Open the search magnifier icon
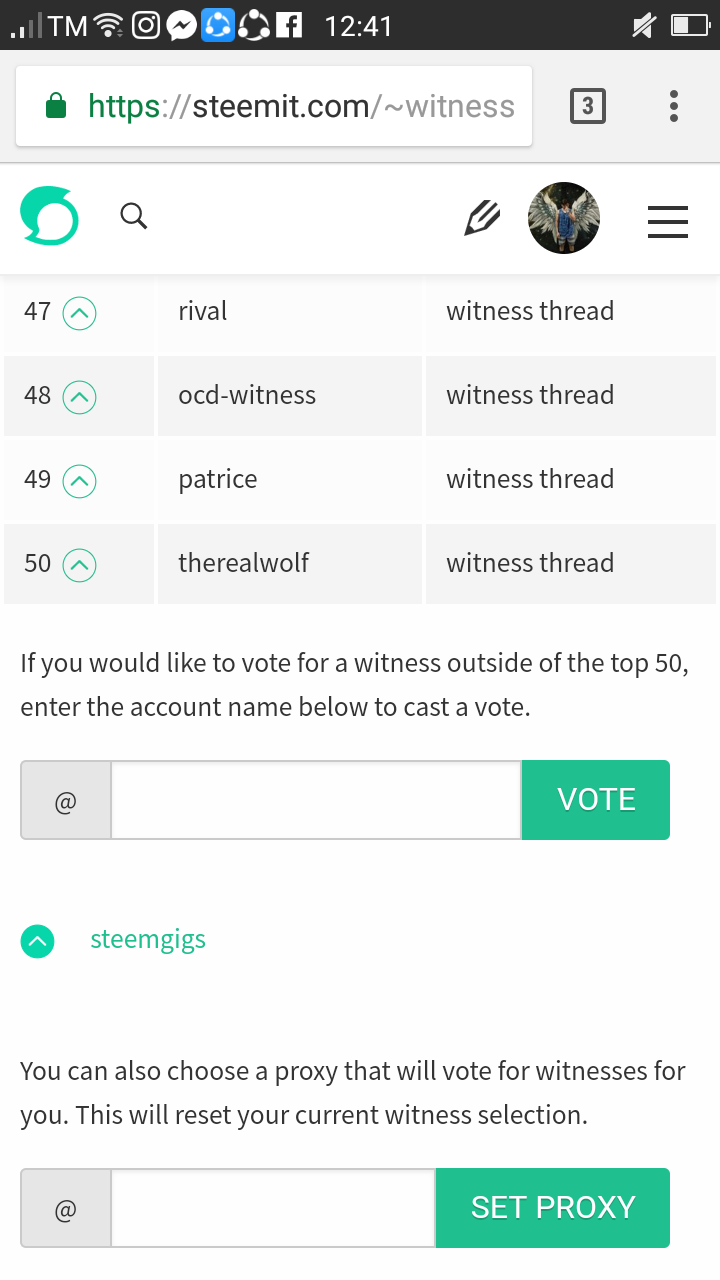The image size is (720, 1280). coord(134,216)
